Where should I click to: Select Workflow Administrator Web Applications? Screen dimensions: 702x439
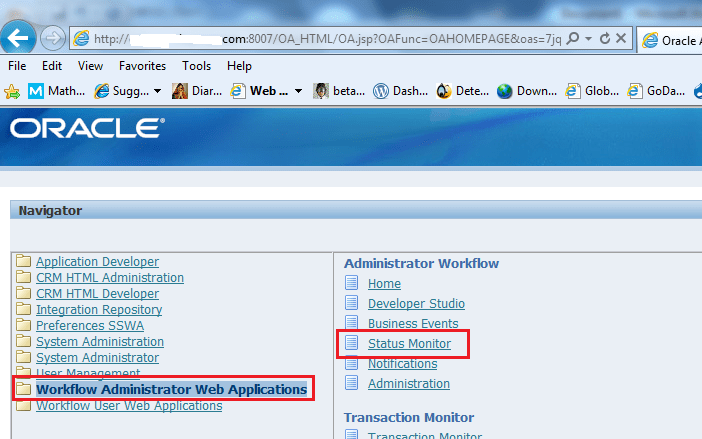171,389
